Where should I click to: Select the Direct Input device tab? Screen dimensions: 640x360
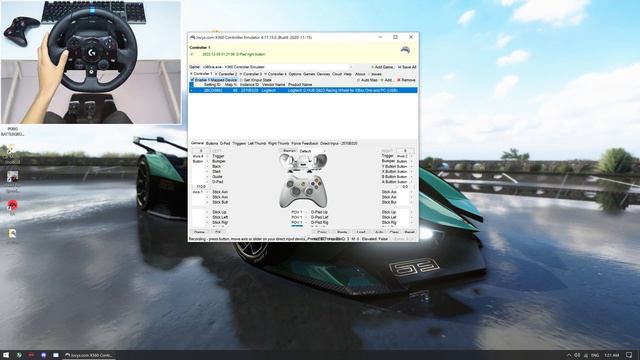[338, 143]
